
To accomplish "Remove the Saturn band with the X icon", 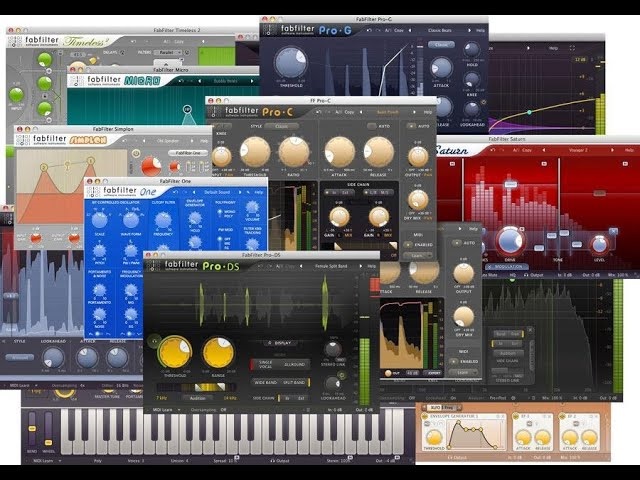I will (613, 231).
